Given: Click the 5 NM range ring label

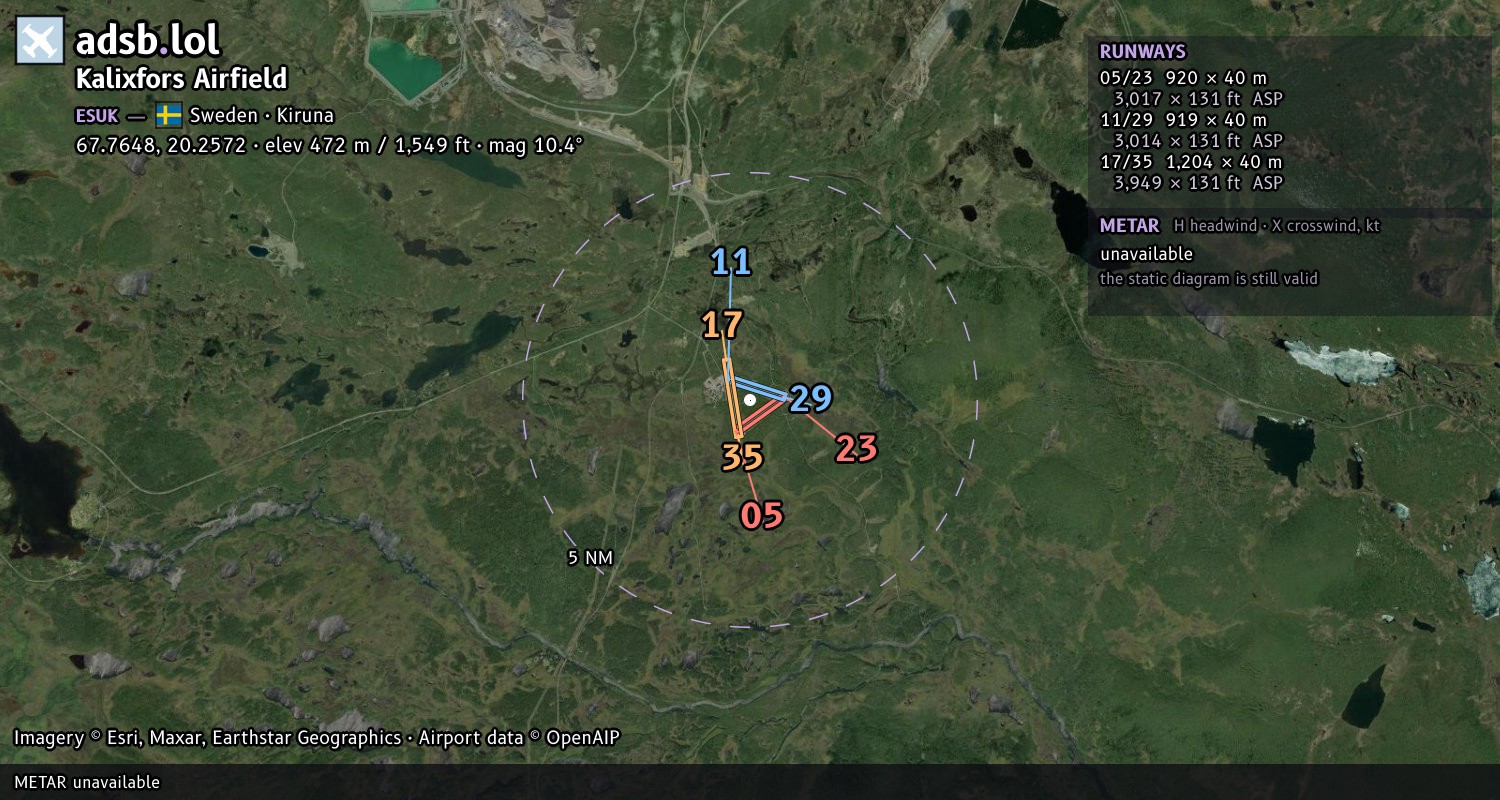Looking at the screenshot, I should (x=590, y=558).
